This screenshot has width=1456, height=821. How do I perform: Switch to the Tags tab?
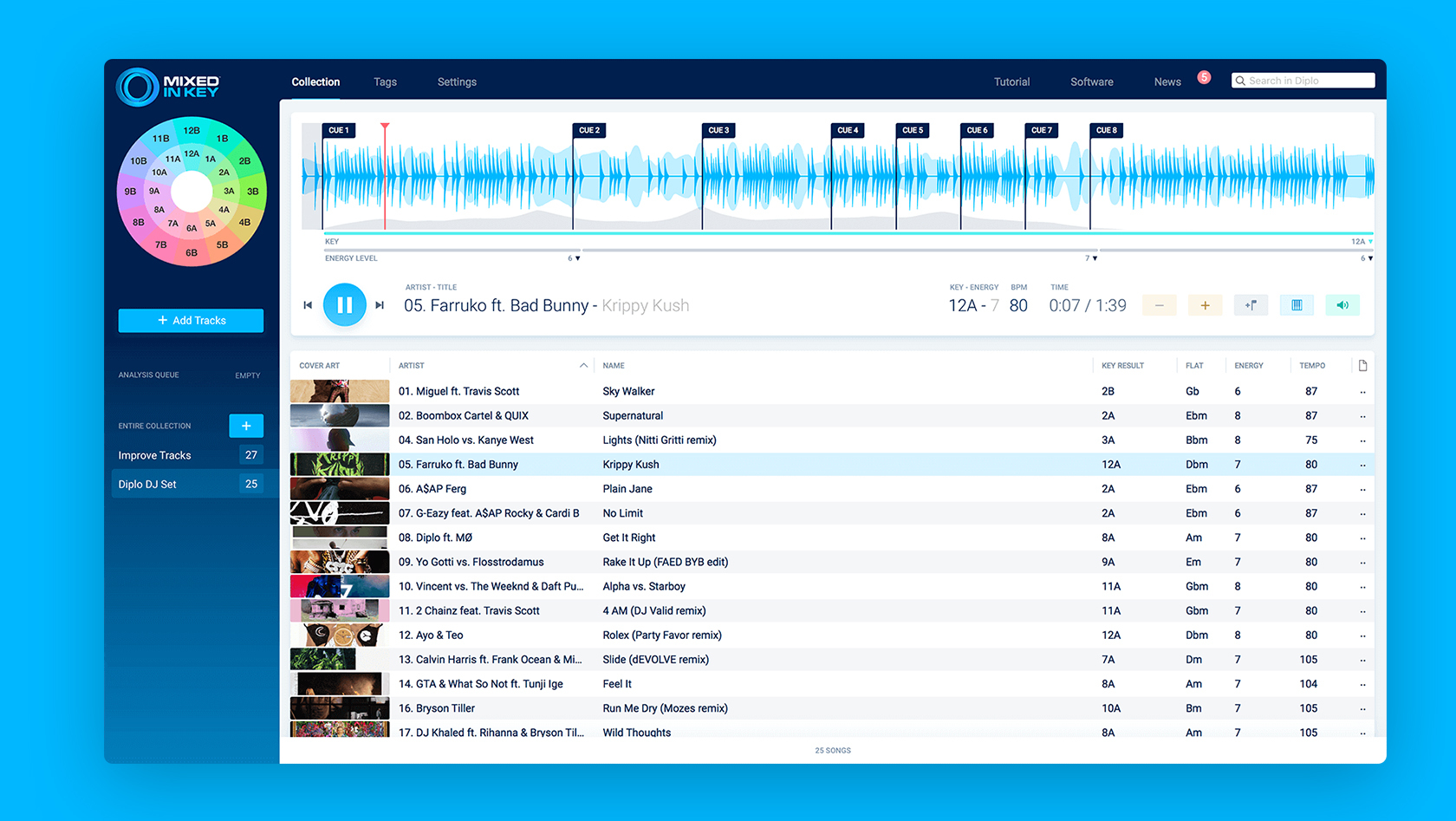(385, 82)
